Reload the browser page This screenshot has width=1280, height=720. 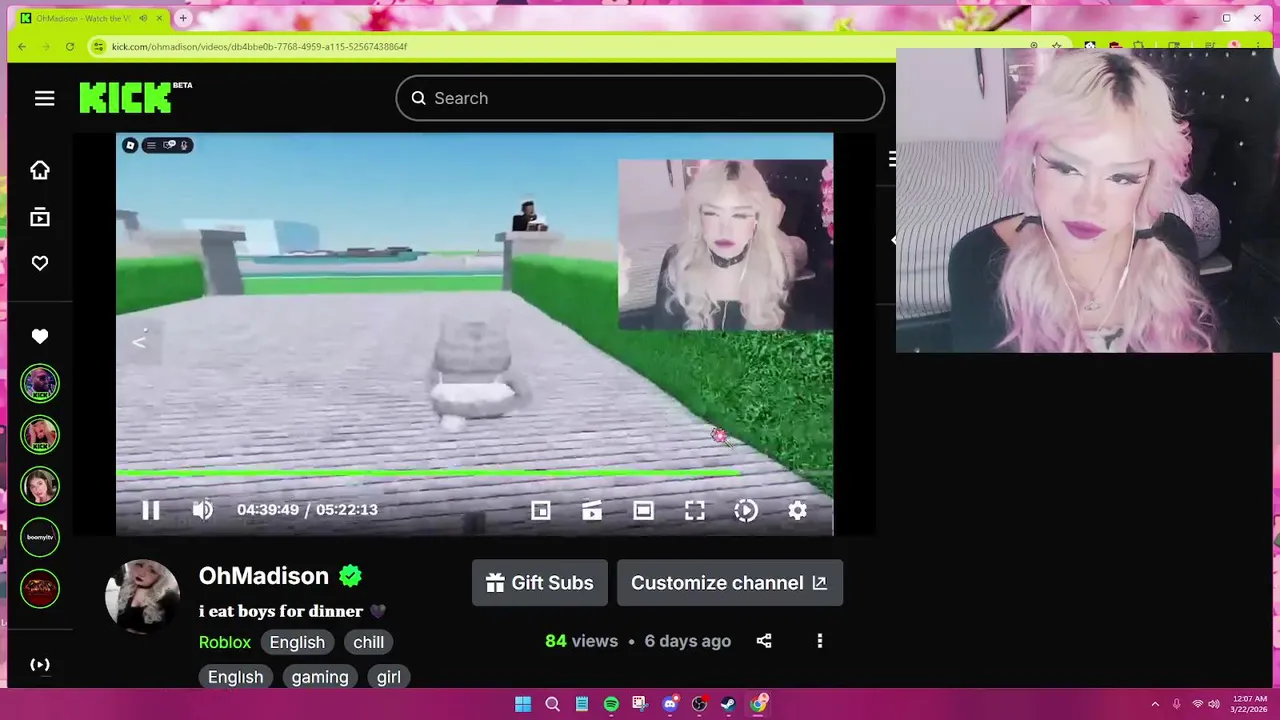70,46
